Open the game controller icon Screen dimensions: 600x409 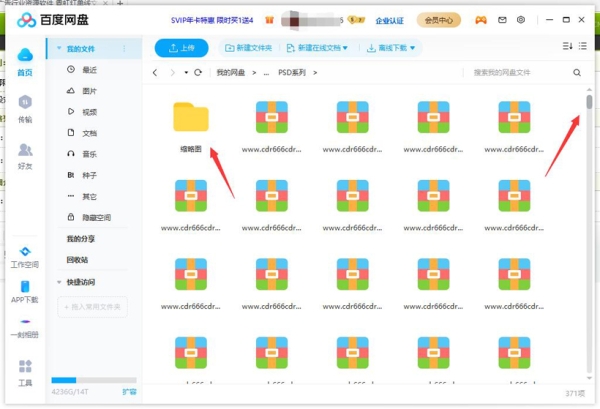[x=481, y=20]
